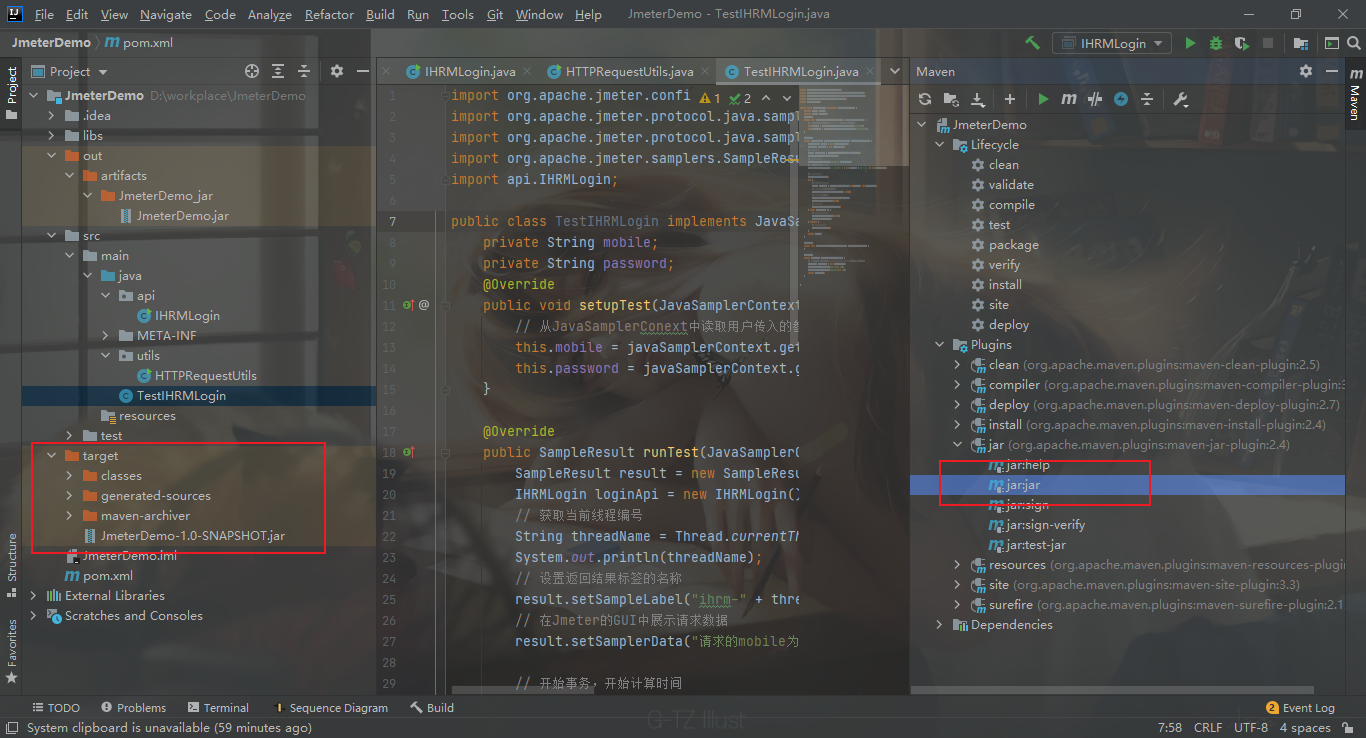Open the Event Log
The width and height of the screenshot is (1366, 738).
coord(1300,708)
